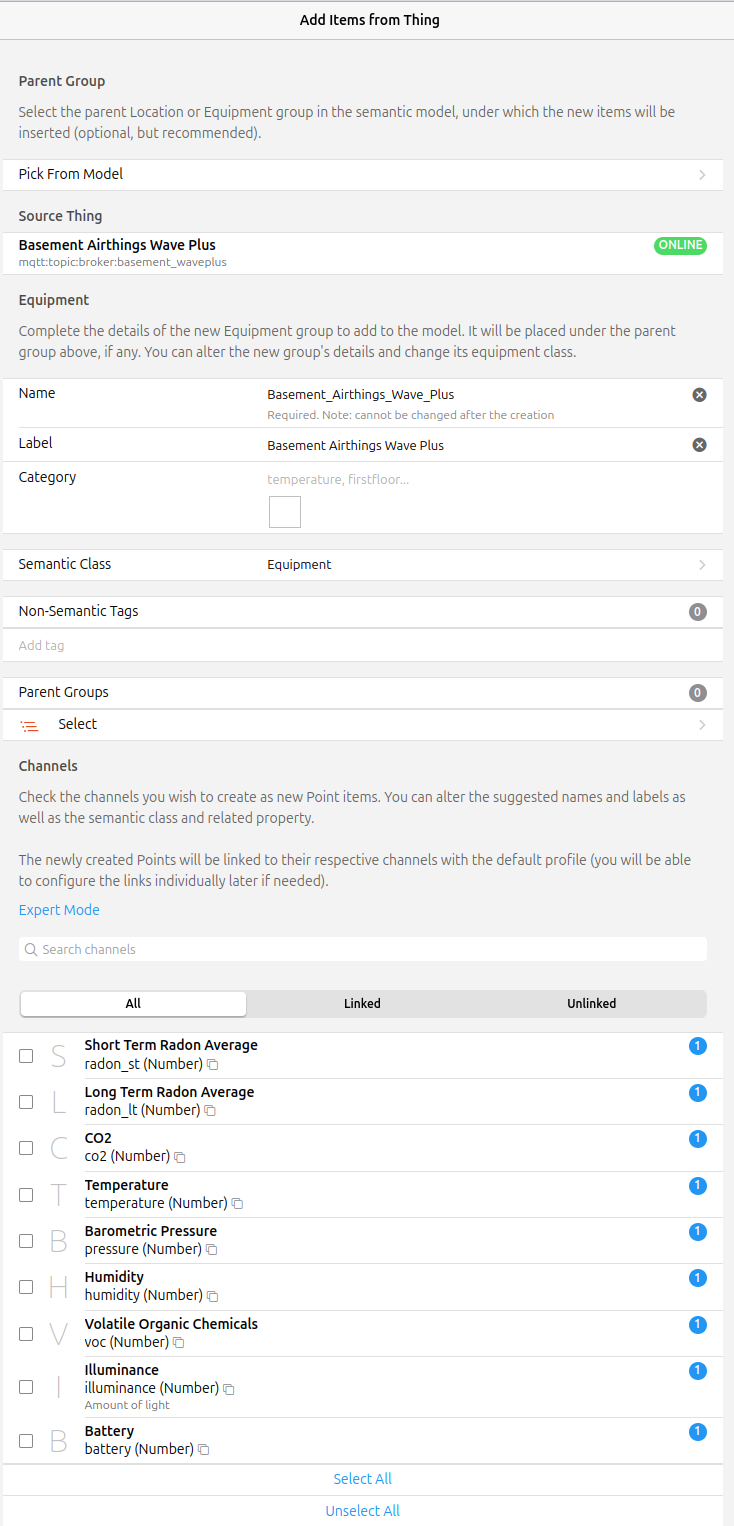Copy the temperature channel ID
The height and width of the screenshot is (1526, 734).
pos(237,1204)
